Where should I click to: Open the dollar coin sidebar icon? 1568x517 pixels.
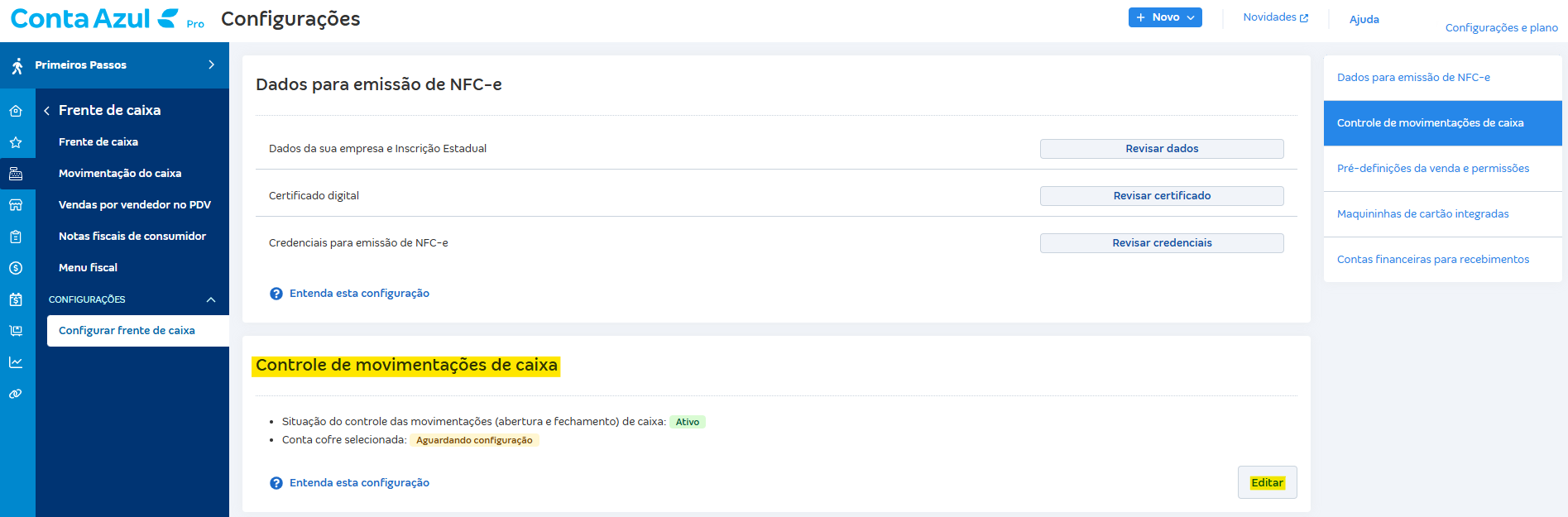16,268
